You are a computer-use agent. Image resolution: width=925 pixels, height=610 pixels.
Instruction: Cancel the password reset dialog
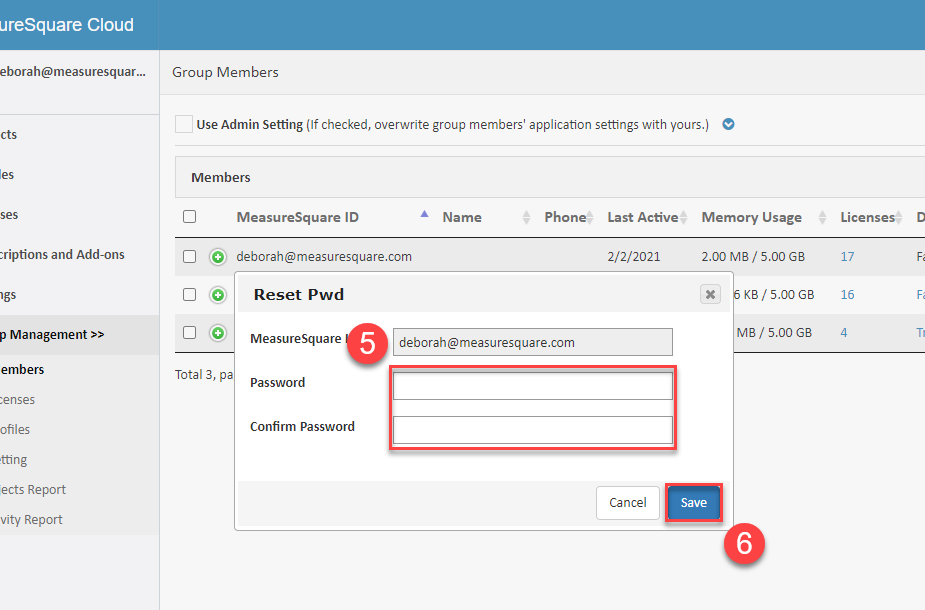[x=628, y=503]
